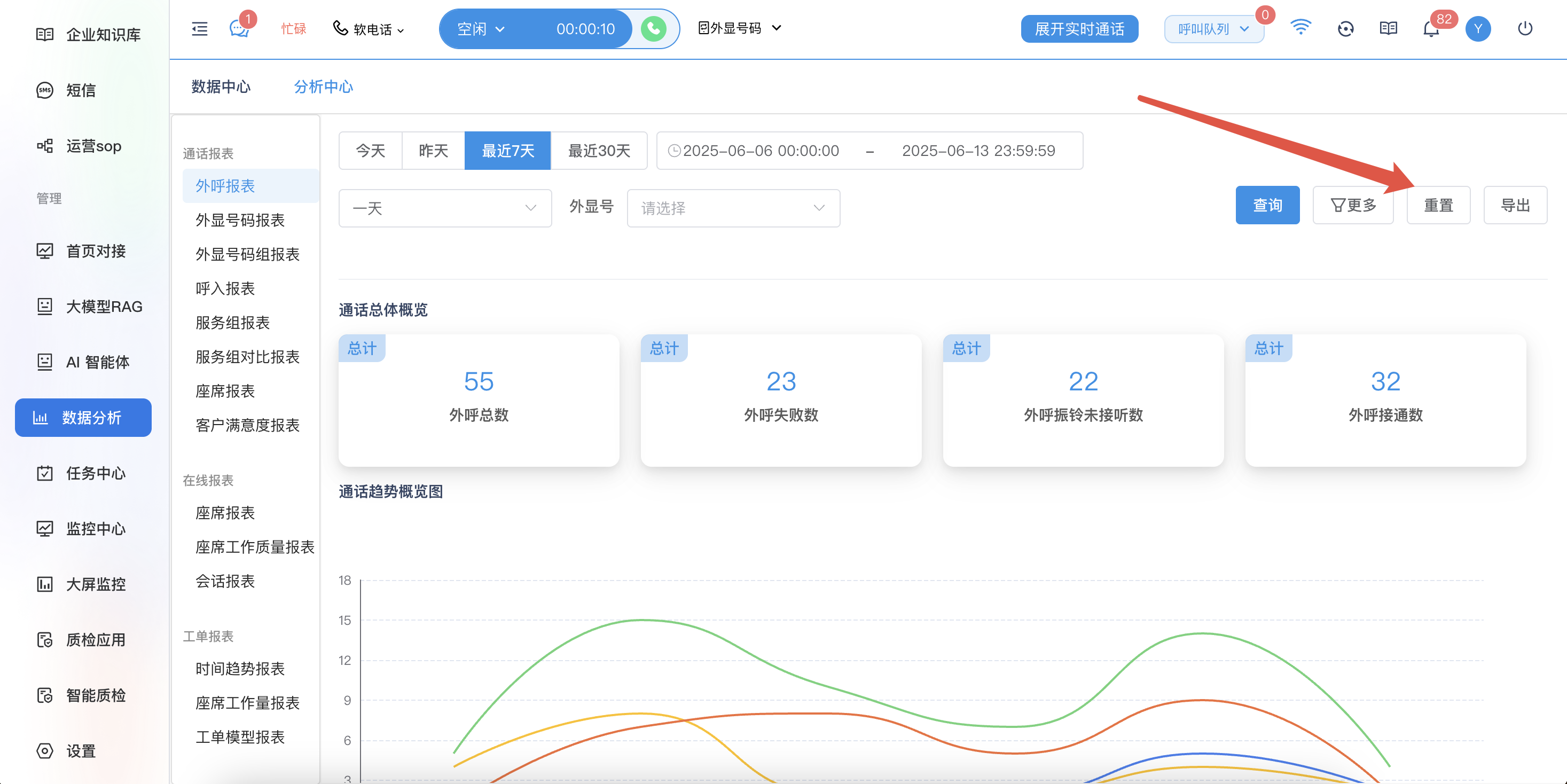Open 呼入报表 report

225,288
